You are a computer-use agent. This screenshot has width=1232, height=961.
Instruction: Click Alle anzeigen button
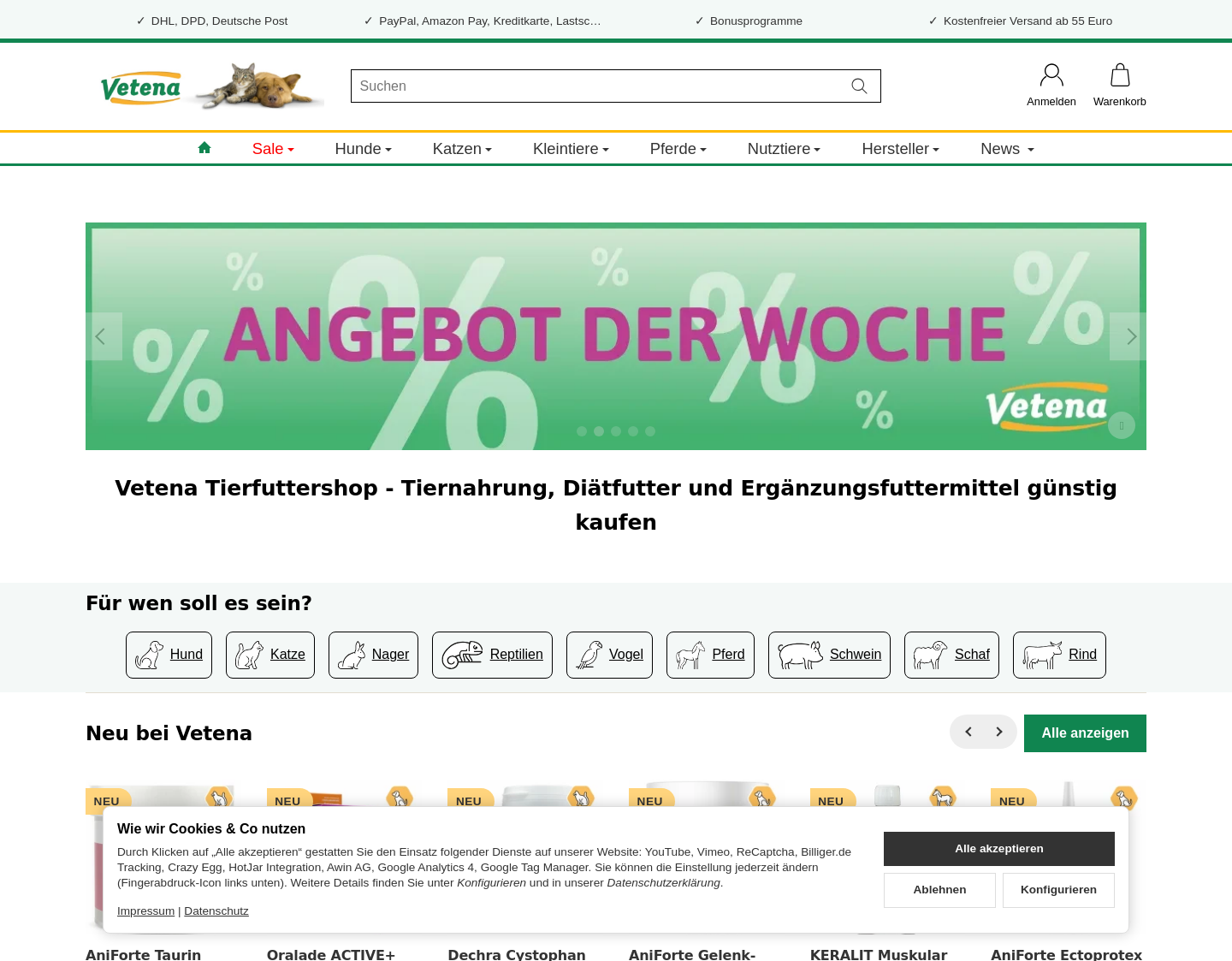pos(1085,733)
